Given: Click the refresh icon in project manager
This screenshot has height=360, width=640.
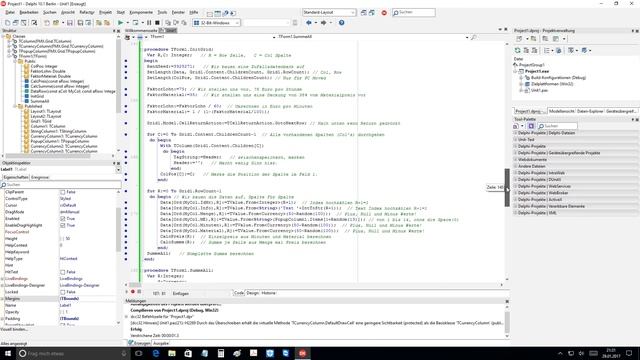Looking at the screenshot, I should click(518, 50).
